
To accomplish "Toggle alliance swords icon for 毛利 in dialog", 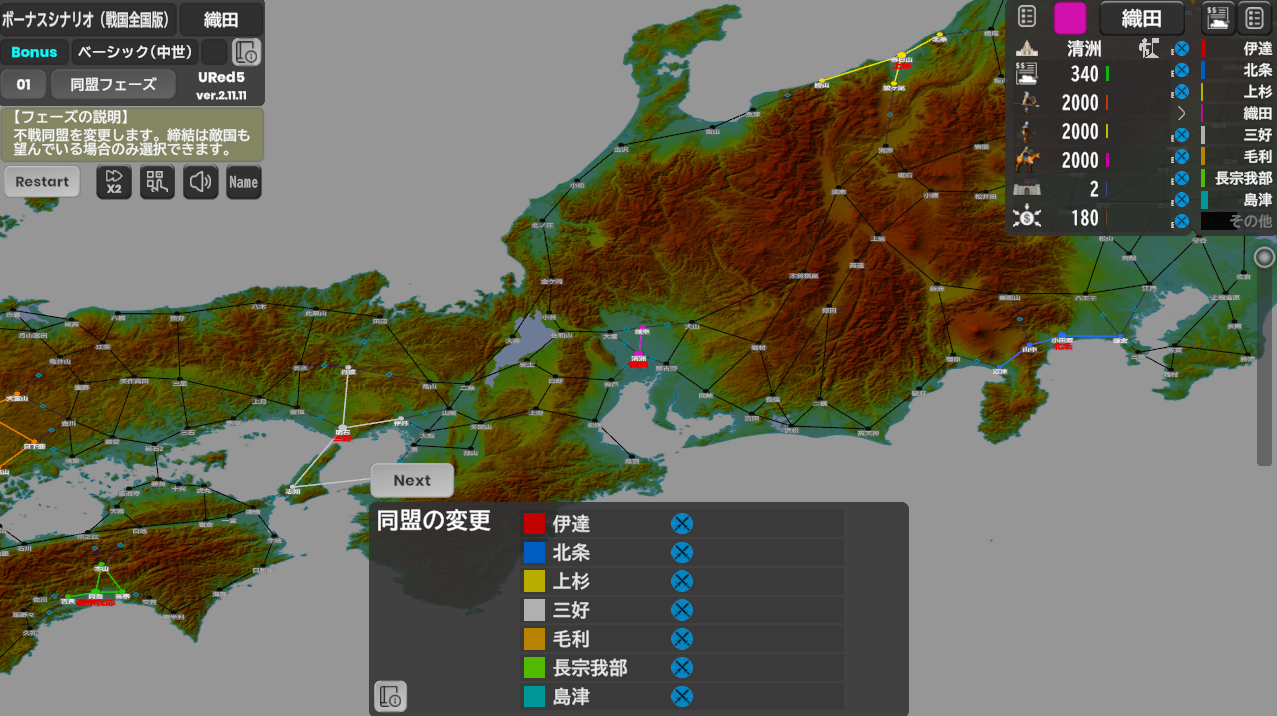I will tap(681, 639).
